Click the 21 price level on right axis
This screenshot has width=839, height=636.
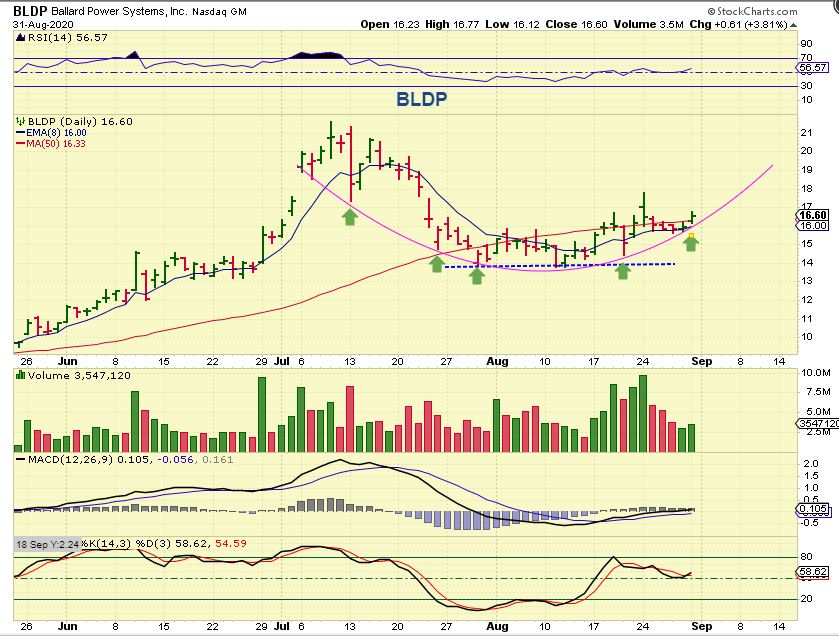(x=806, y=133)
